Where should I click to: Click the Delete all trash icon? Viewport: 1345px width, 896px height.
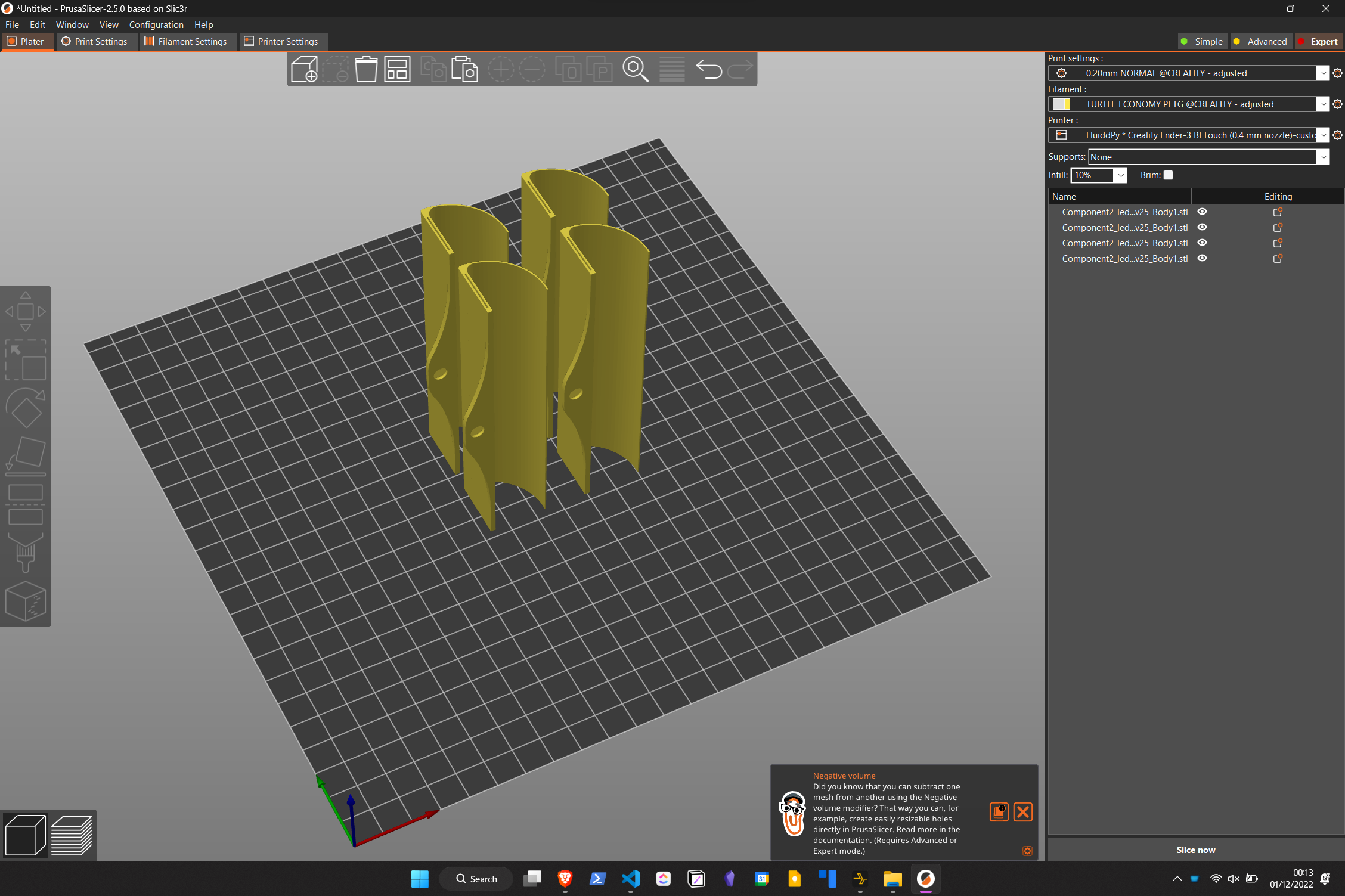pos(366,70)
